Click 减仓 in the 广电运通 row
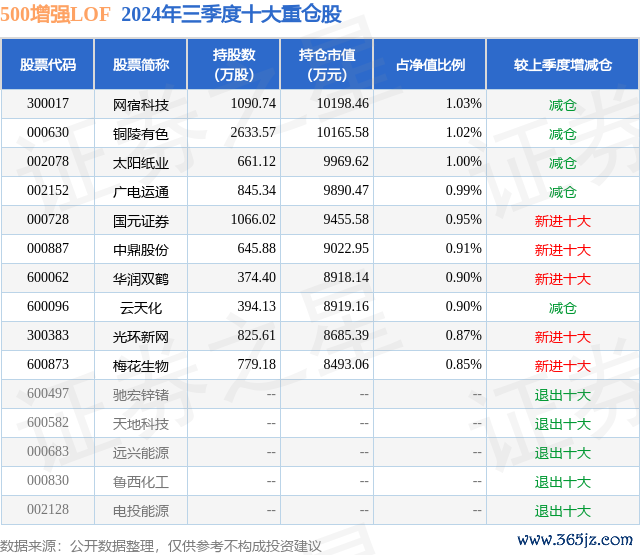Viewport: 640px width, 555px height. pos(563,192)
